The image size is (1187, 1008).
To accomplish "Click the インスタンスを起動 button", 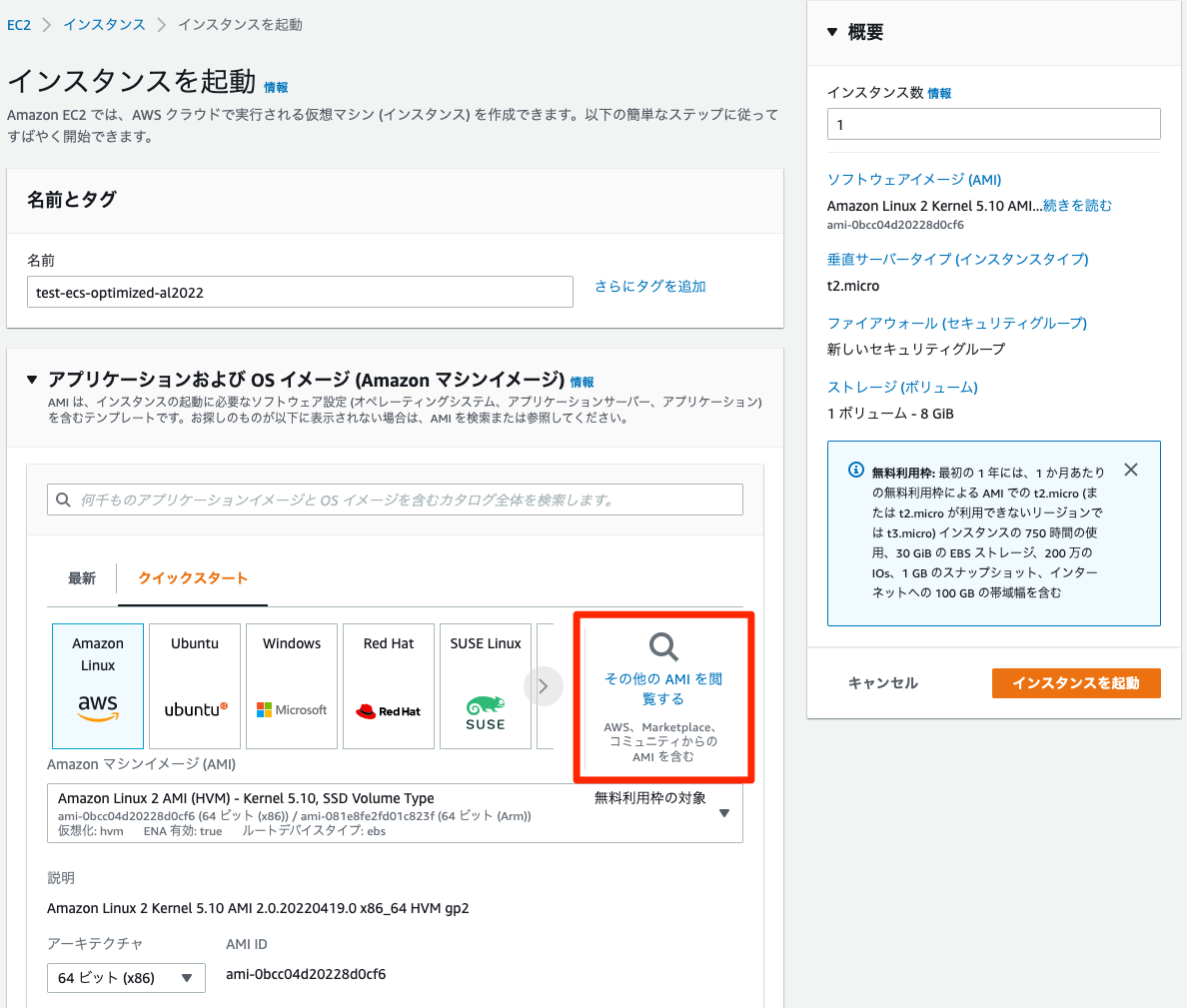I will tap(1076, 683).
